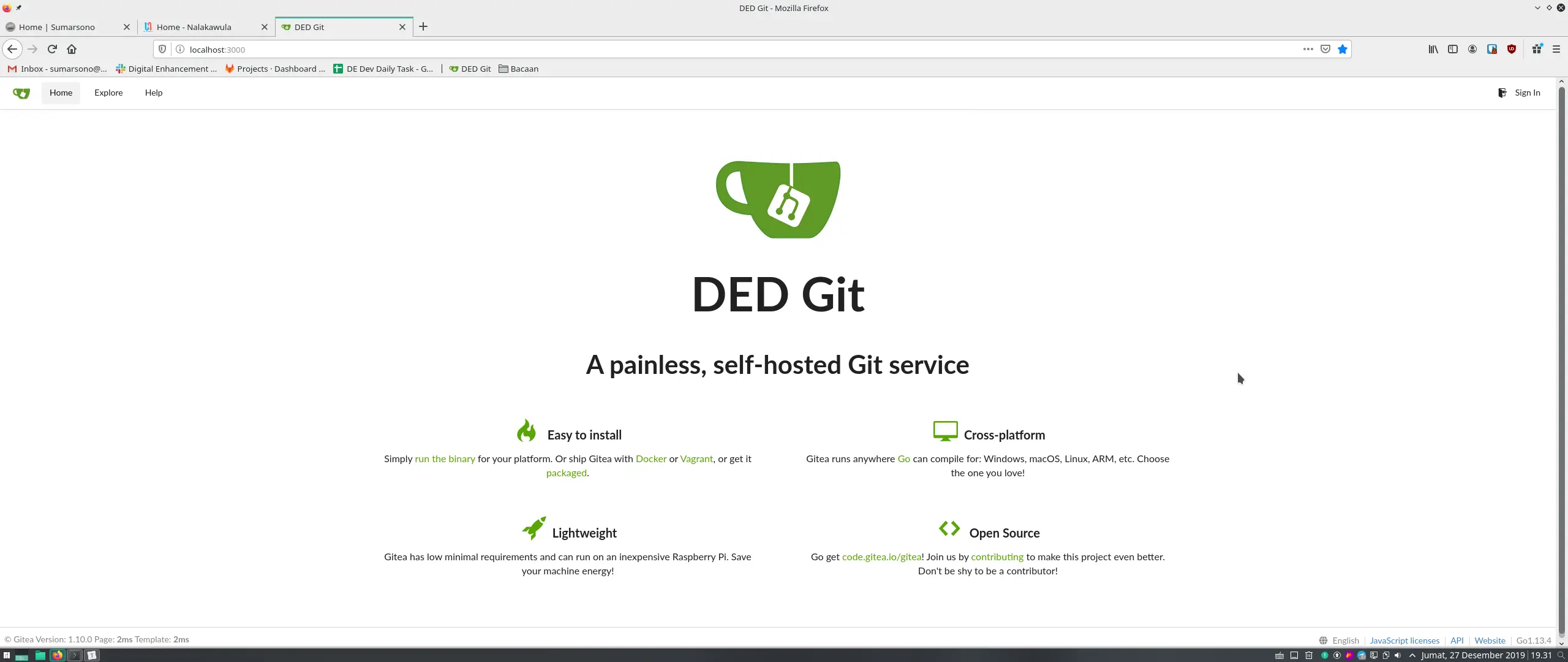The height and width of the screenshot is (662, 1568).
Task: Open DED Git bookmark
Action: pos(470,69)
